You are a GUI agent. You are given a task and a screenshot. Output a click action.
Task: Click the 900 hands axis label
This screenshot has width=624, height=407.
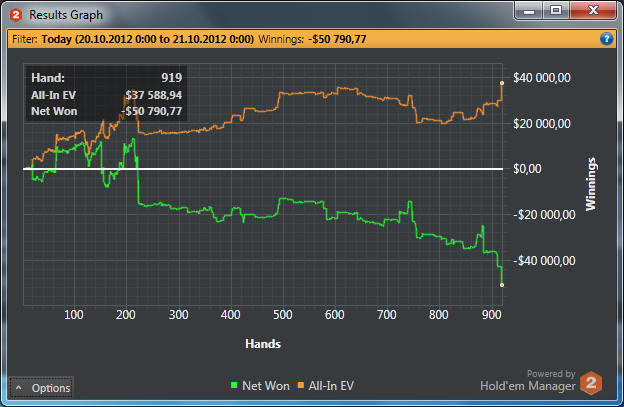coord(491,315)
